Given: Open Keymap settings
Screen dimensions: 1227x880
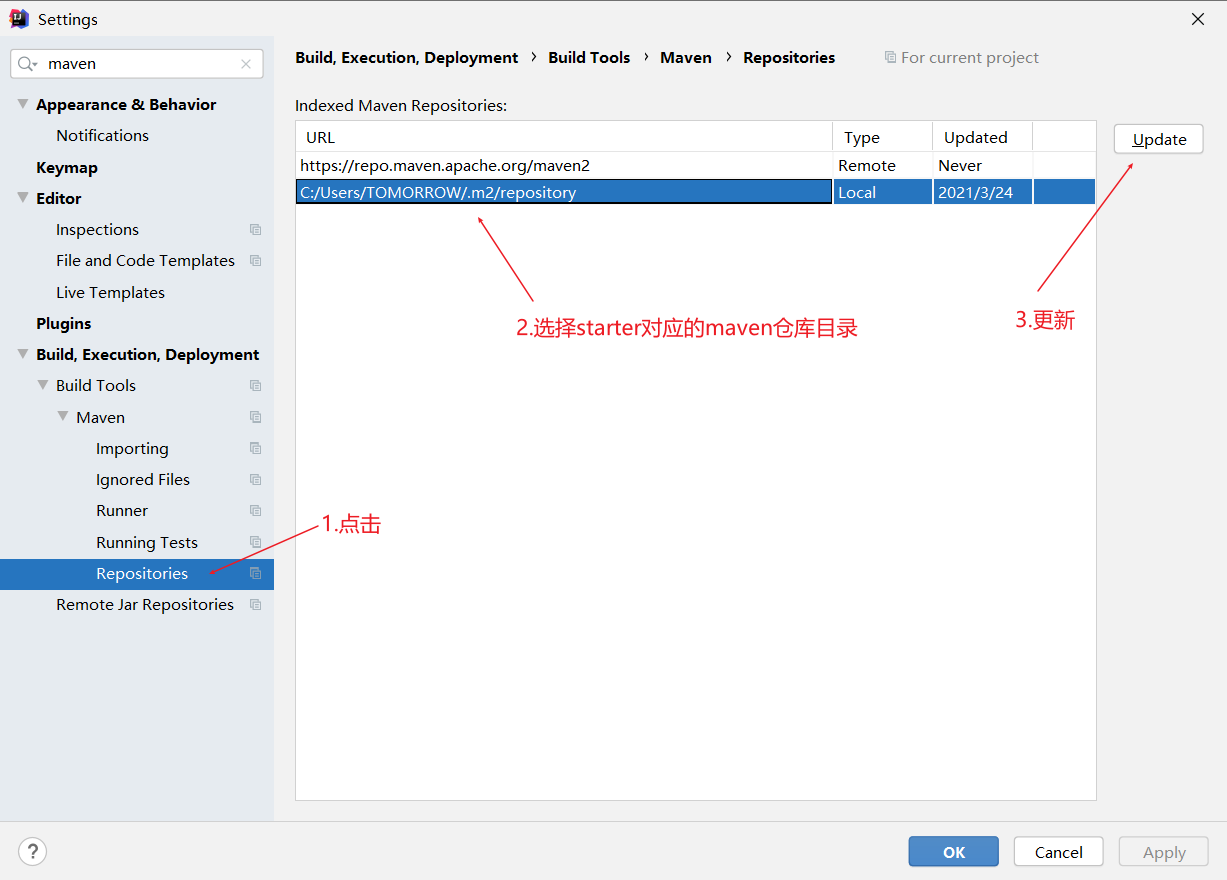Looking at the screenshot, I should (x=67, y=167).
